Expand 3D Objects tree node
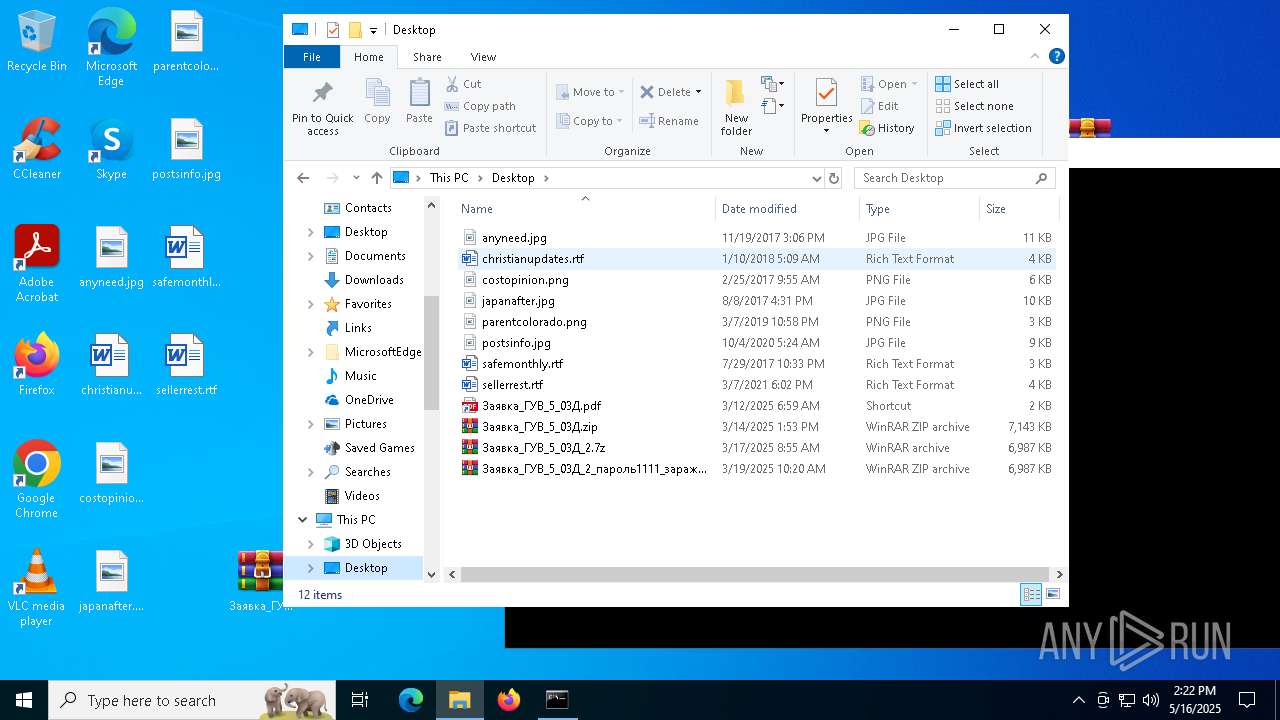Viewport: 1280px width, 720px height. pos(311,544)
